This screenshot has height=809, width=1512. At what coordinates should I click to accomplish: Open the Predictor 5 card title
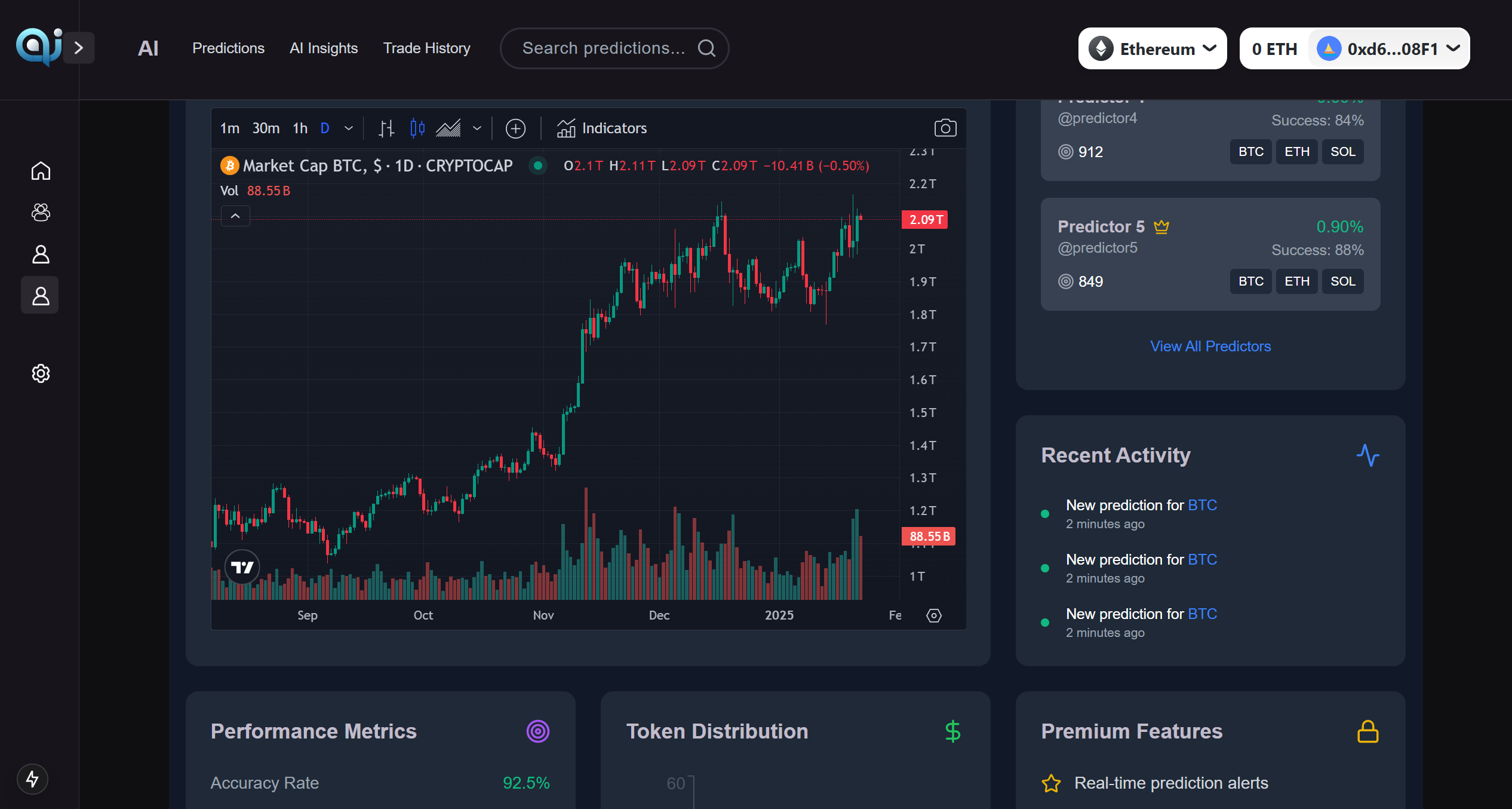[1101, 226]
